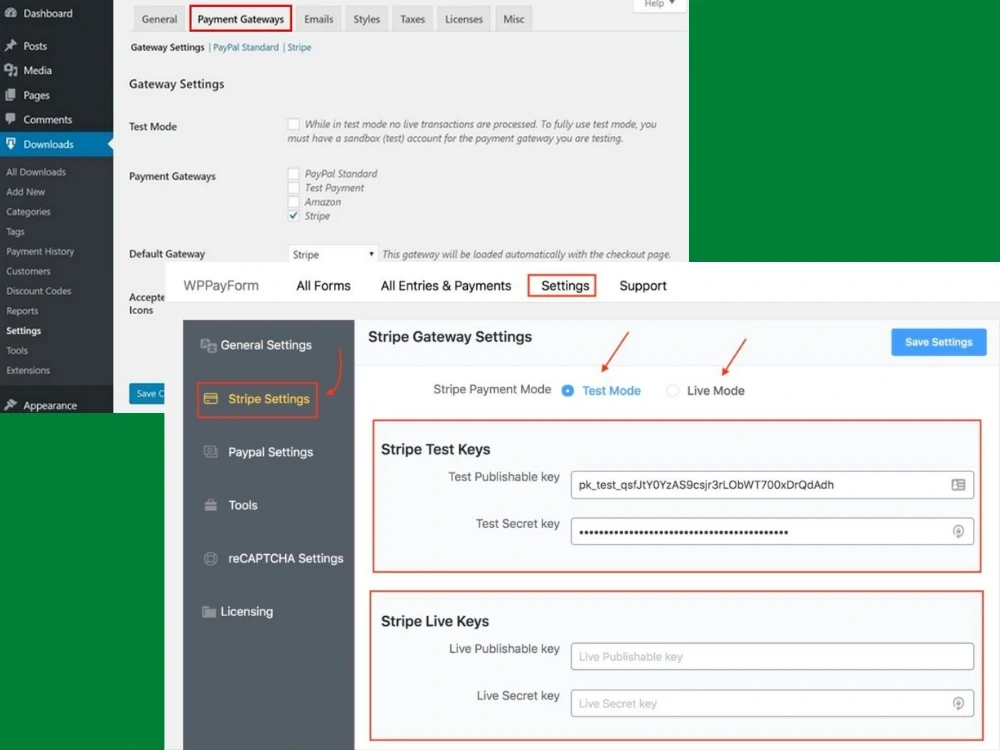This screenshot has height=750, width=1000.
Task: Select the Live Mode radio button
Action: click(x=672, y=390)
